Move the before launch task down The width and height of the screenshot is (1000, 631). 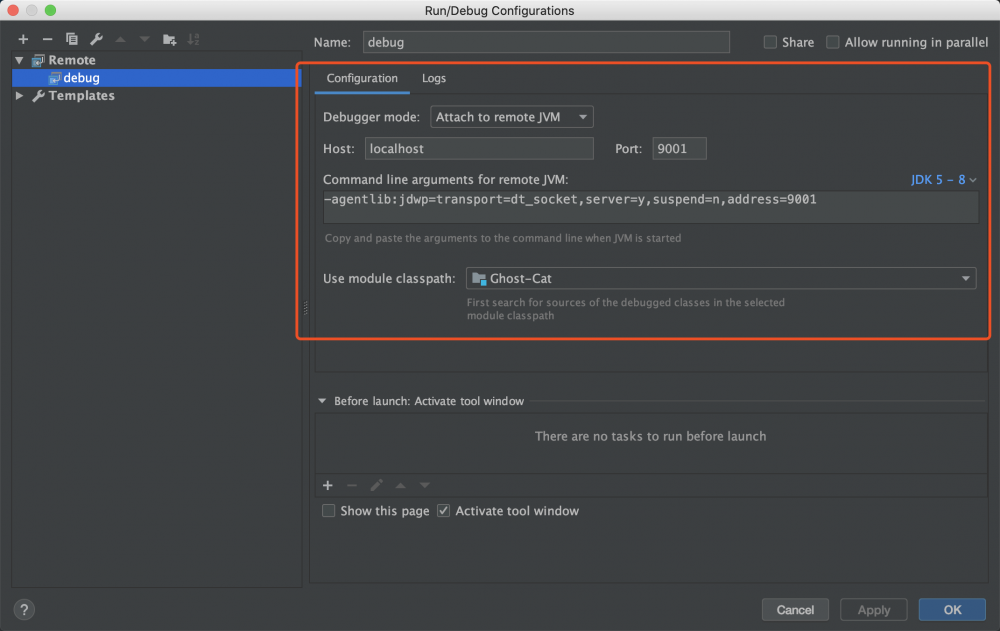(425, 486)
